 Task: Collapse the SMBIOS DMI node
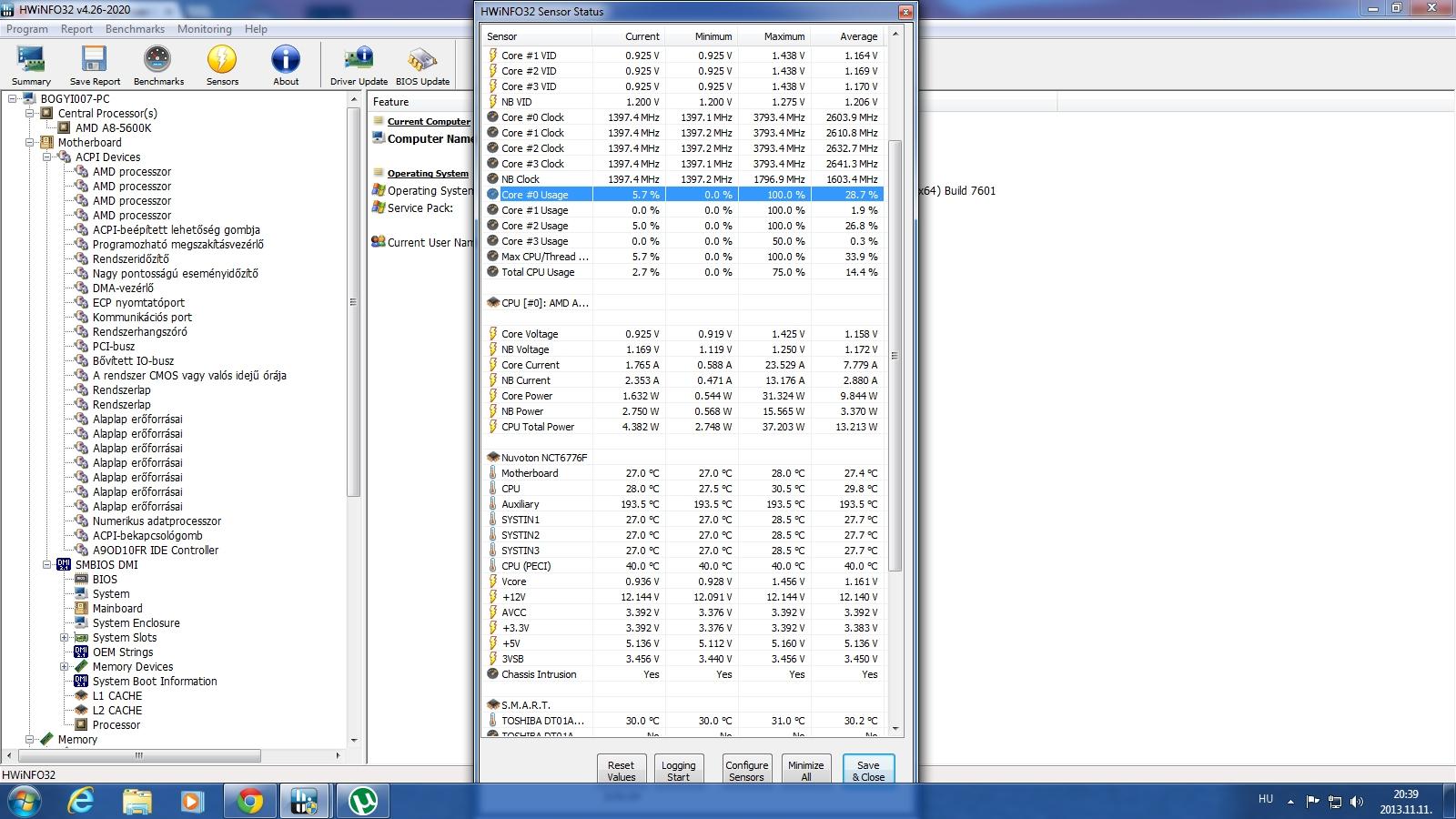[47, 565]
